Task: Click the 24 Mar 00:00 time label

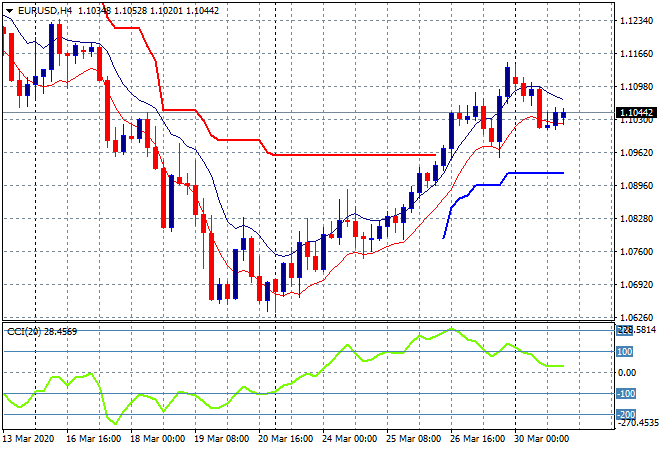Action: (349, 439)
